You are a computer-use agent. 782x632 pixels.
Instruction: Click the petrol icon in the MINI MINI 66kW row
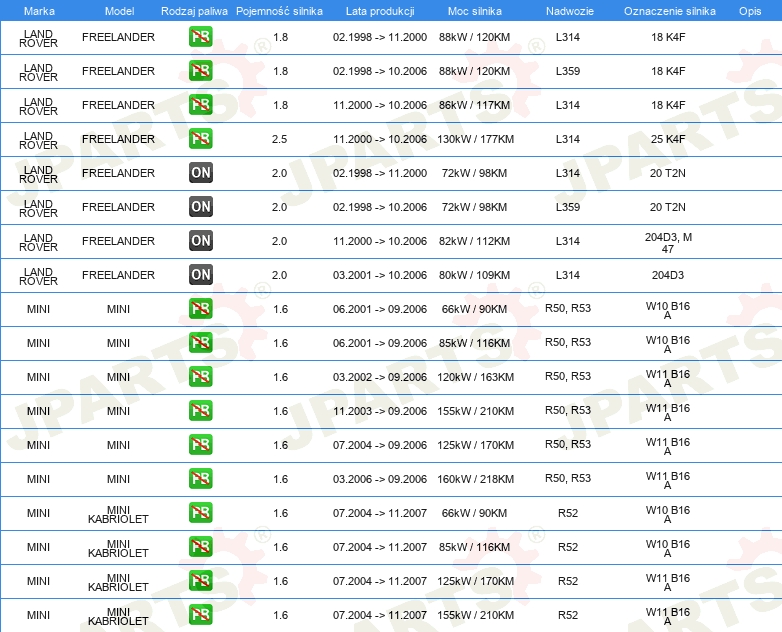[200, 309]
